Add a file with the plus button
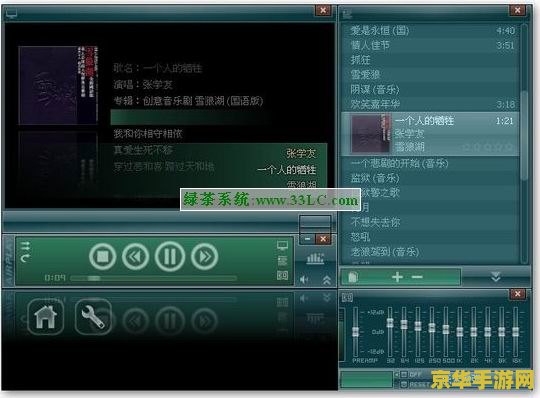 (x=397, y=277)
